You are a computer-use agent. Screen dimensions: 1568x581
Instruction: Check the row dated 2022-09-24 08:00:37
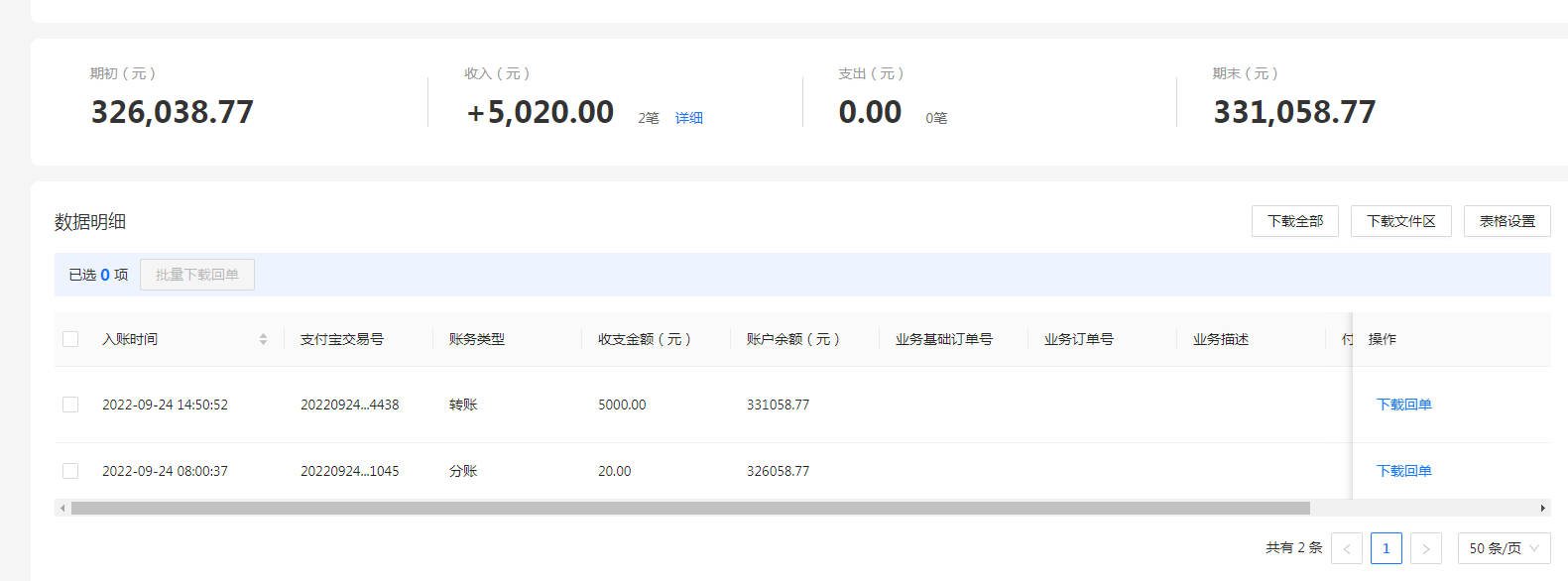pos(70,471)
